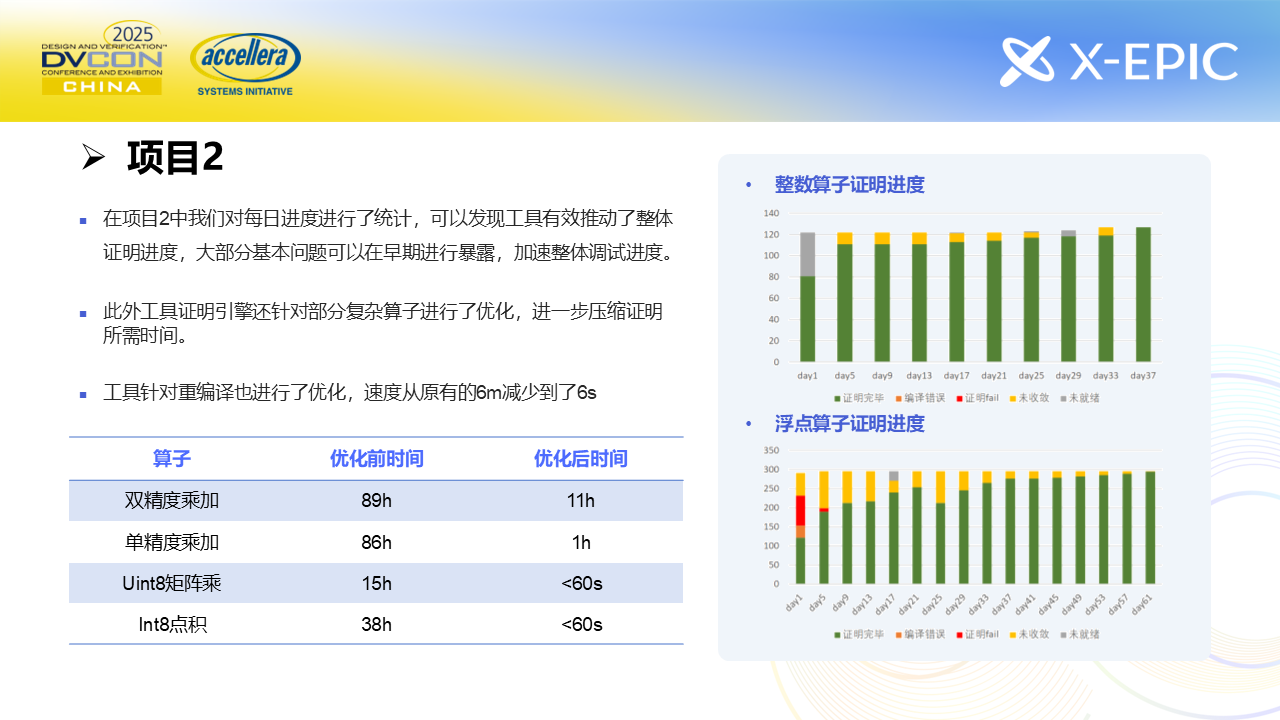Select the 算子 column header

(x=171, y=459)
